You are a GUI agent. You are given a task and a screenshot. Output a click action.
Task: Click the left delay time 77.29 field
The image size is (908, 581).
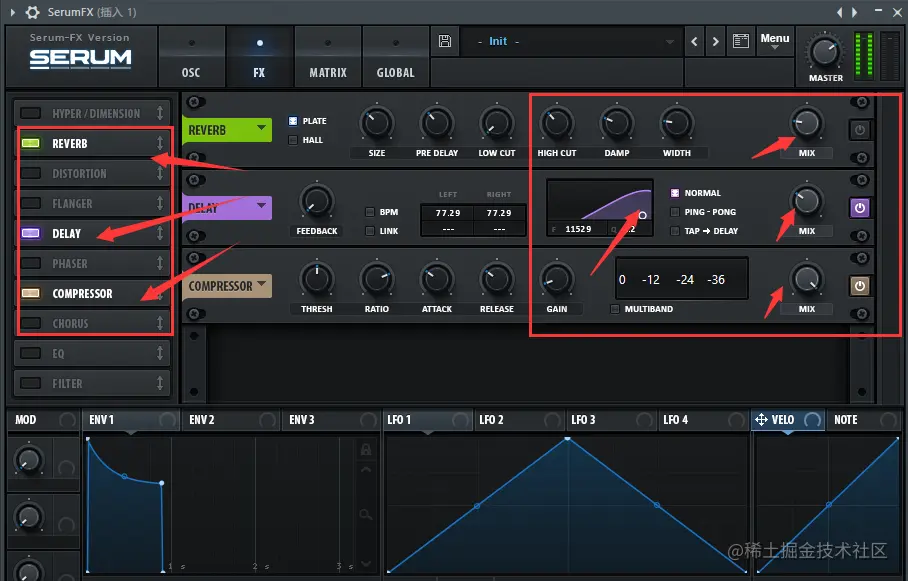point(448,213)
